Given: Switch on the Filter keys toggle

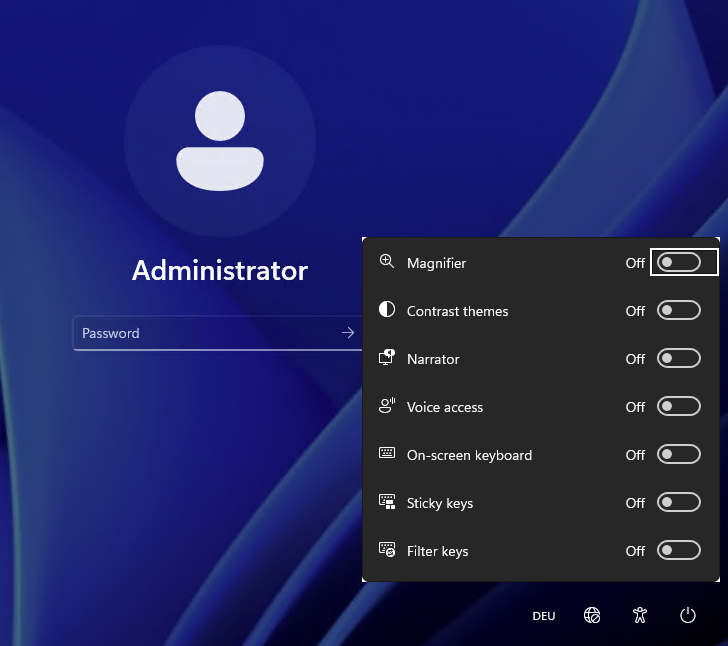Looking at the screenshot, I should coord(679,550).
